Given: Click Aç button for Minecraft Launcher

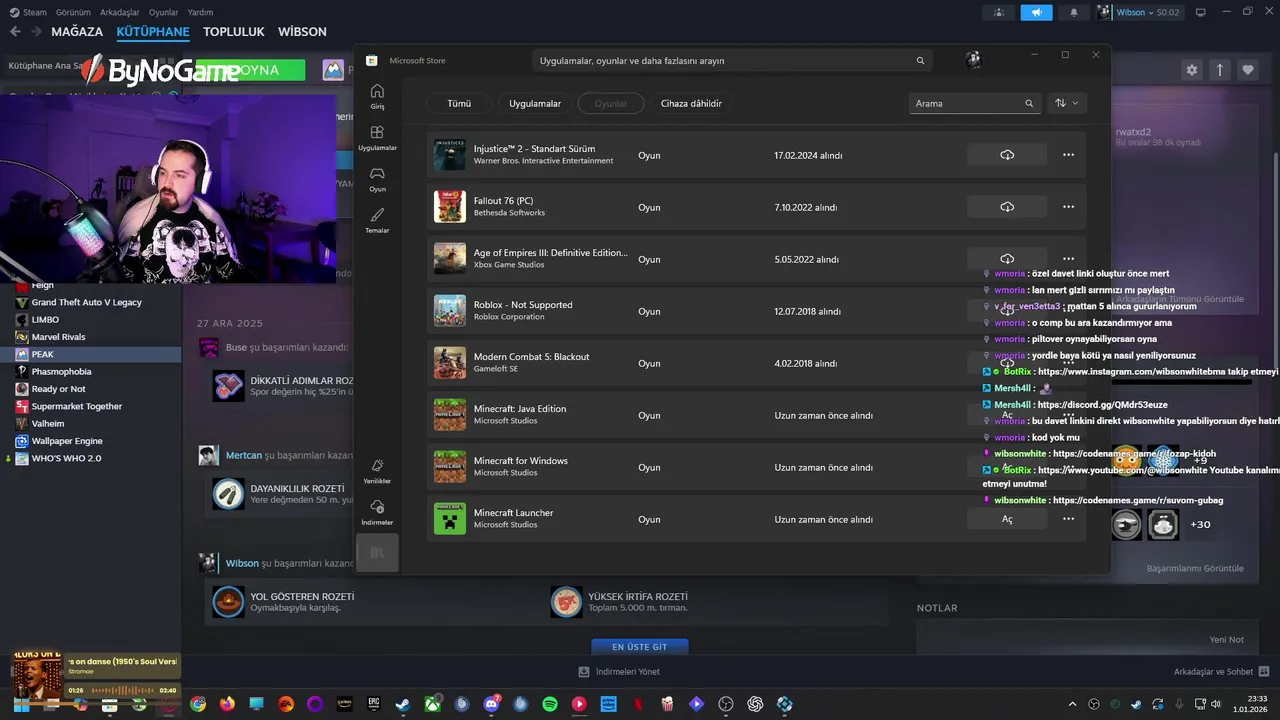Looking at the screenshot, I should pyautogui.click(x=1007, y=519).
